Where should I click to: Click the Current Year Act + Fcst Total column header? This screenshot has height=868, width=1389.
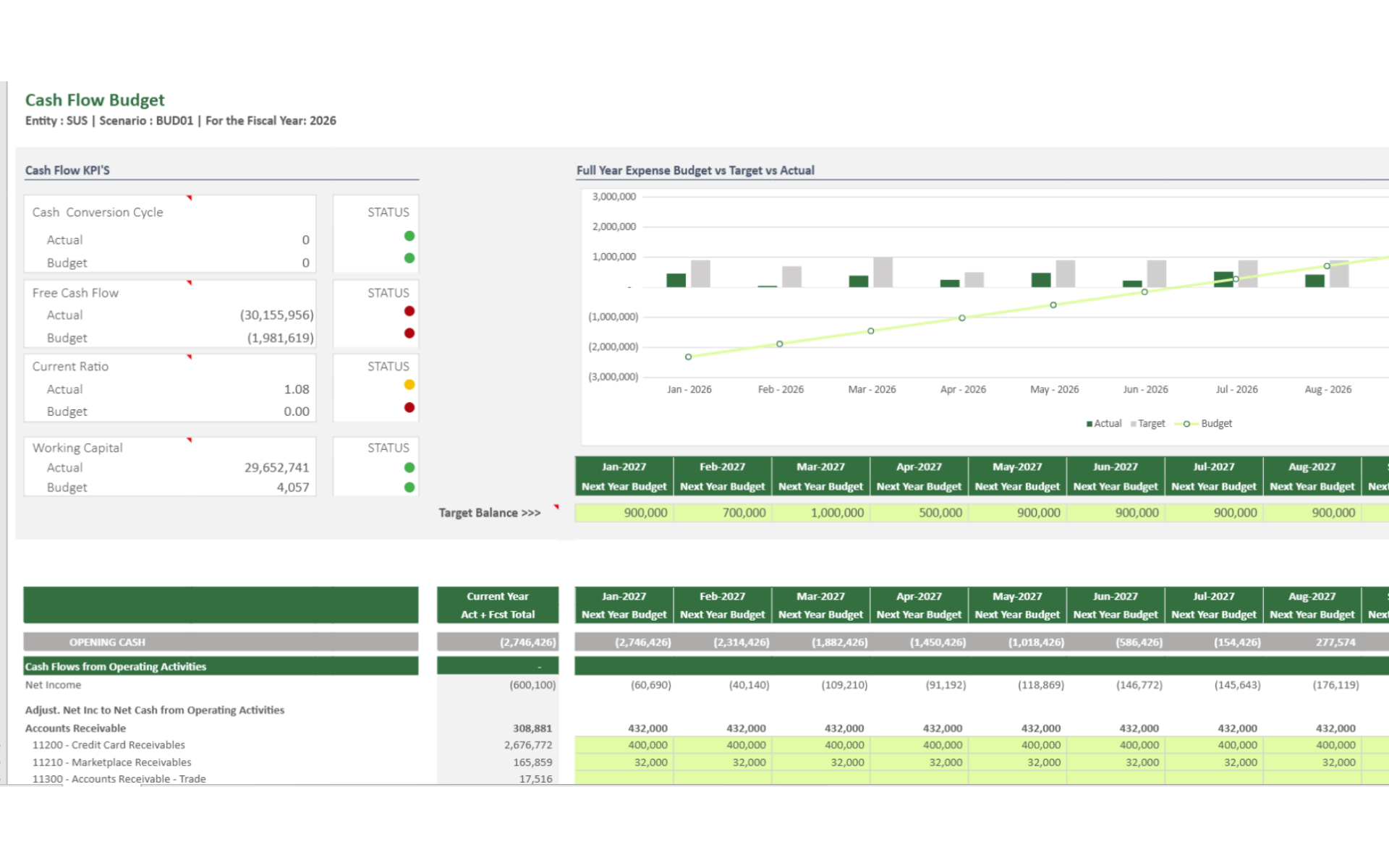pos(498,605)
